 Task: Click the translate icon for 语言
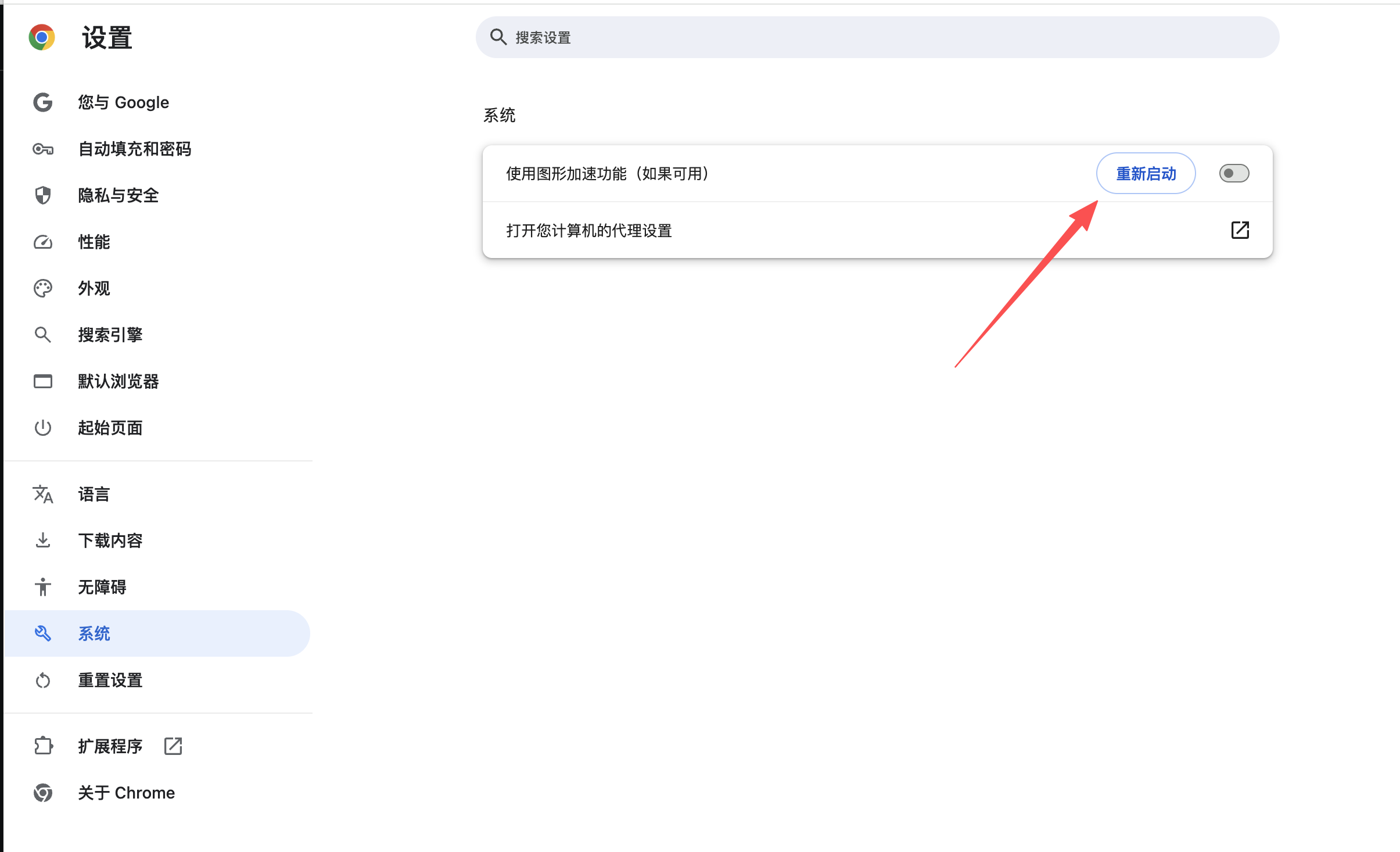pyautogui.click(x=42, y=494)
